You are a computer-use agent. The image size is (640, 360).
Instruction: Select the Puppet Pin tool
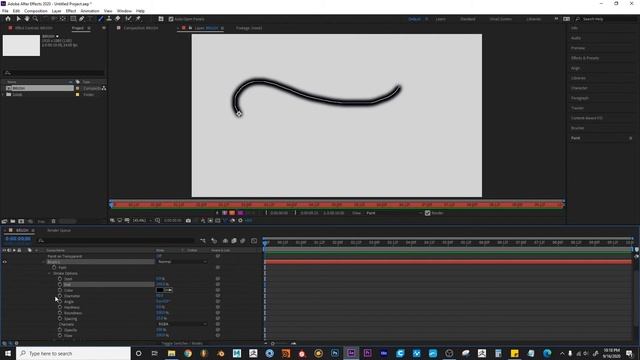(138, 19)
